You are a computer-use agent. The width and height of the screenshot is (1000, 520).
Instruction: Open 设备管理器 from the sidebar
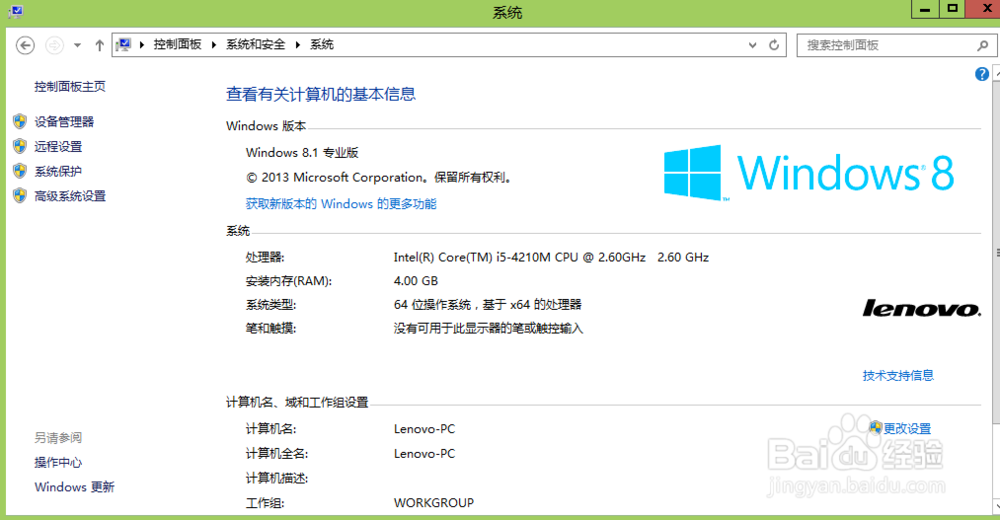tap(64, 122)
